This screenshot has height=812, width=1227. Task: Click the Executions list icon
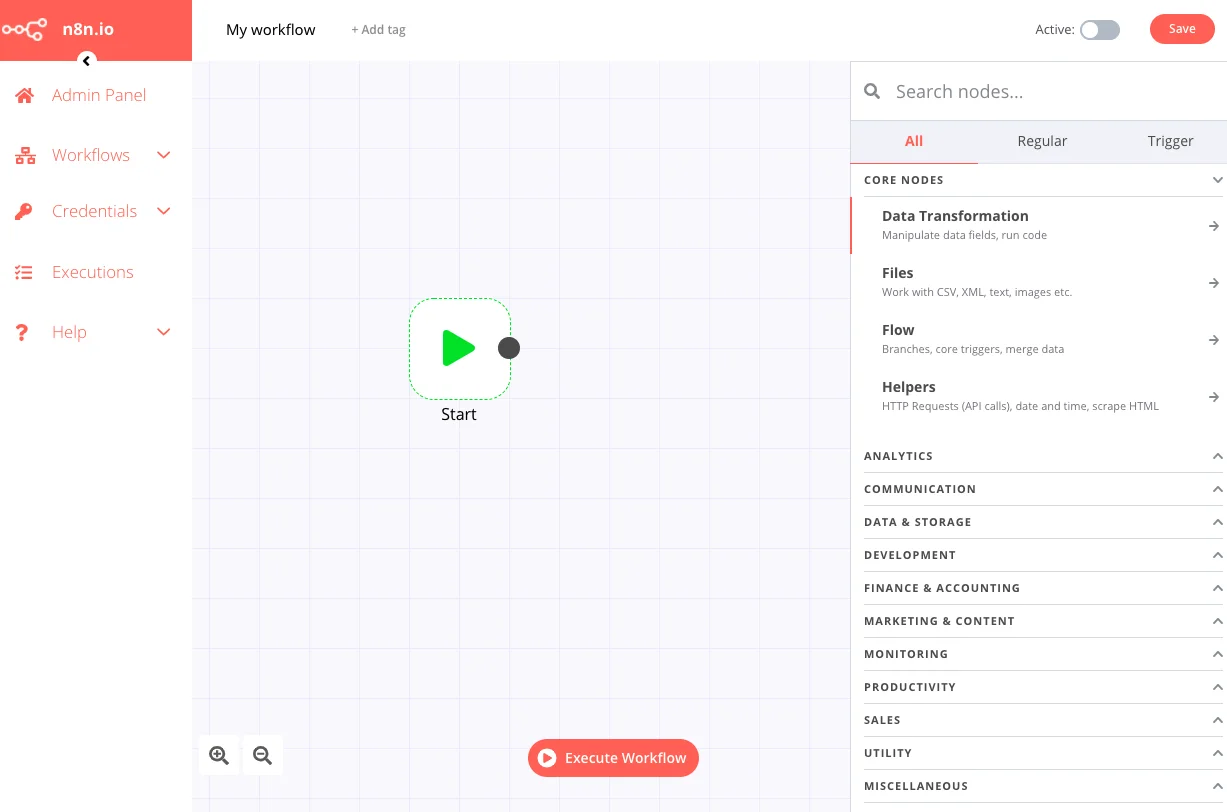click(24, 272)
